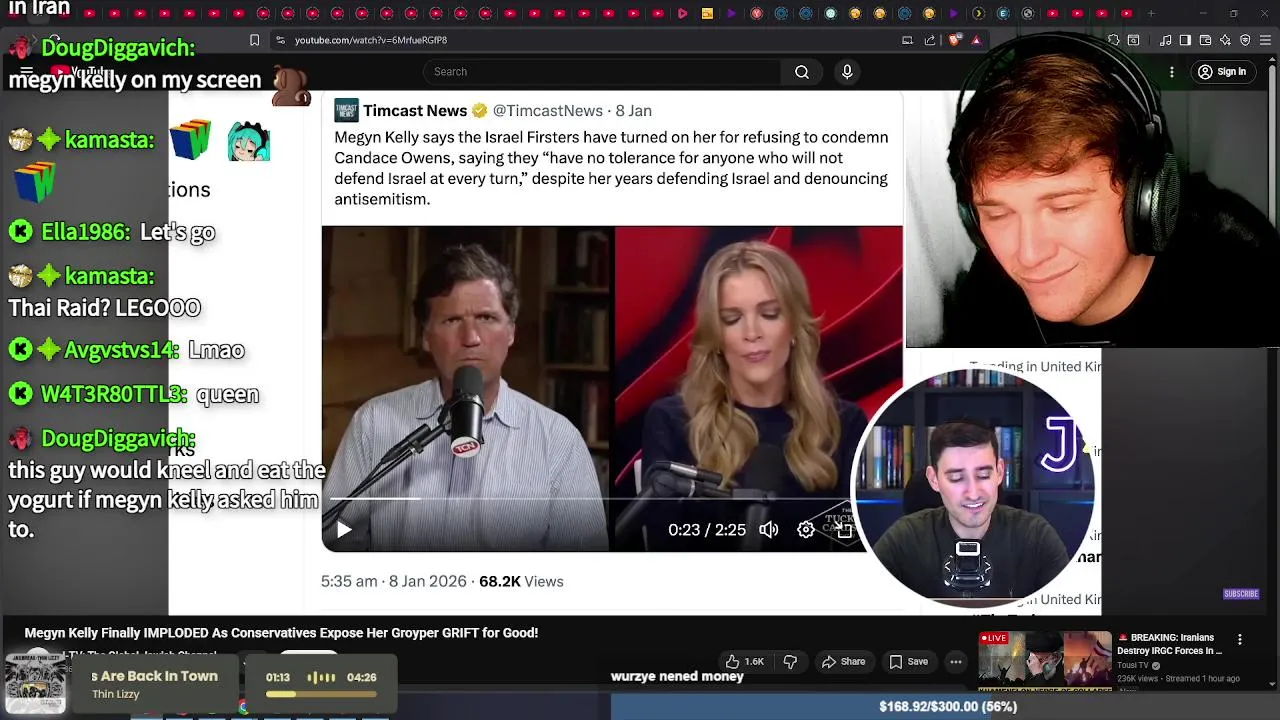Toggle the browser sidebar panel icon

[1185, 40]
